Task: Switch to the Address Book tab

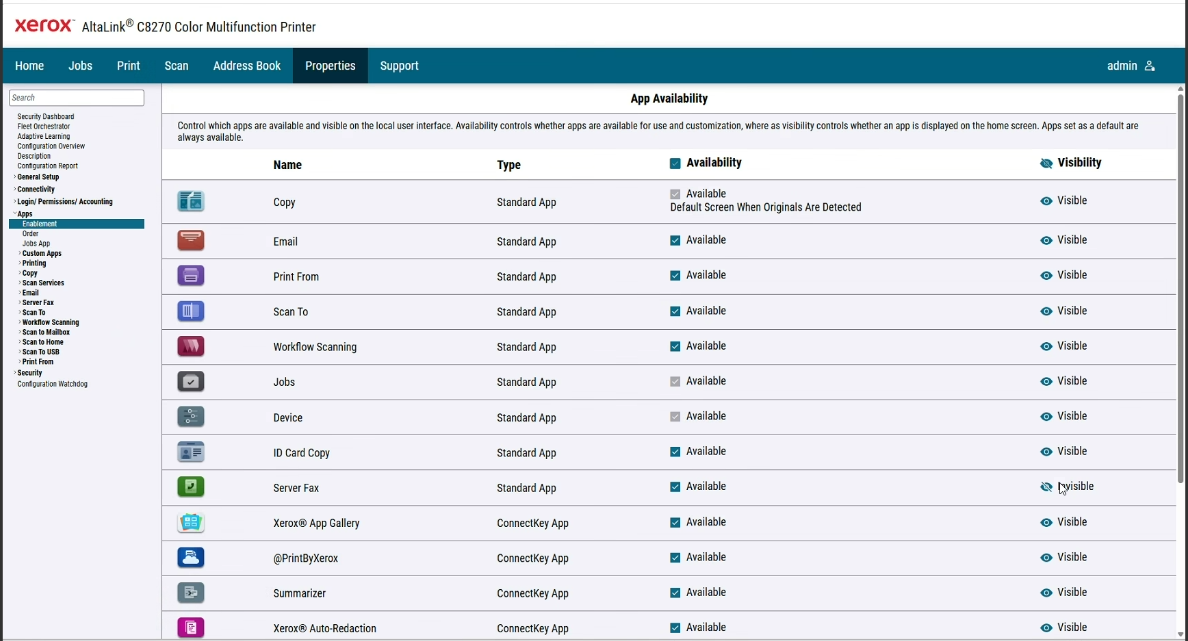Action: (x=246, y=65)
